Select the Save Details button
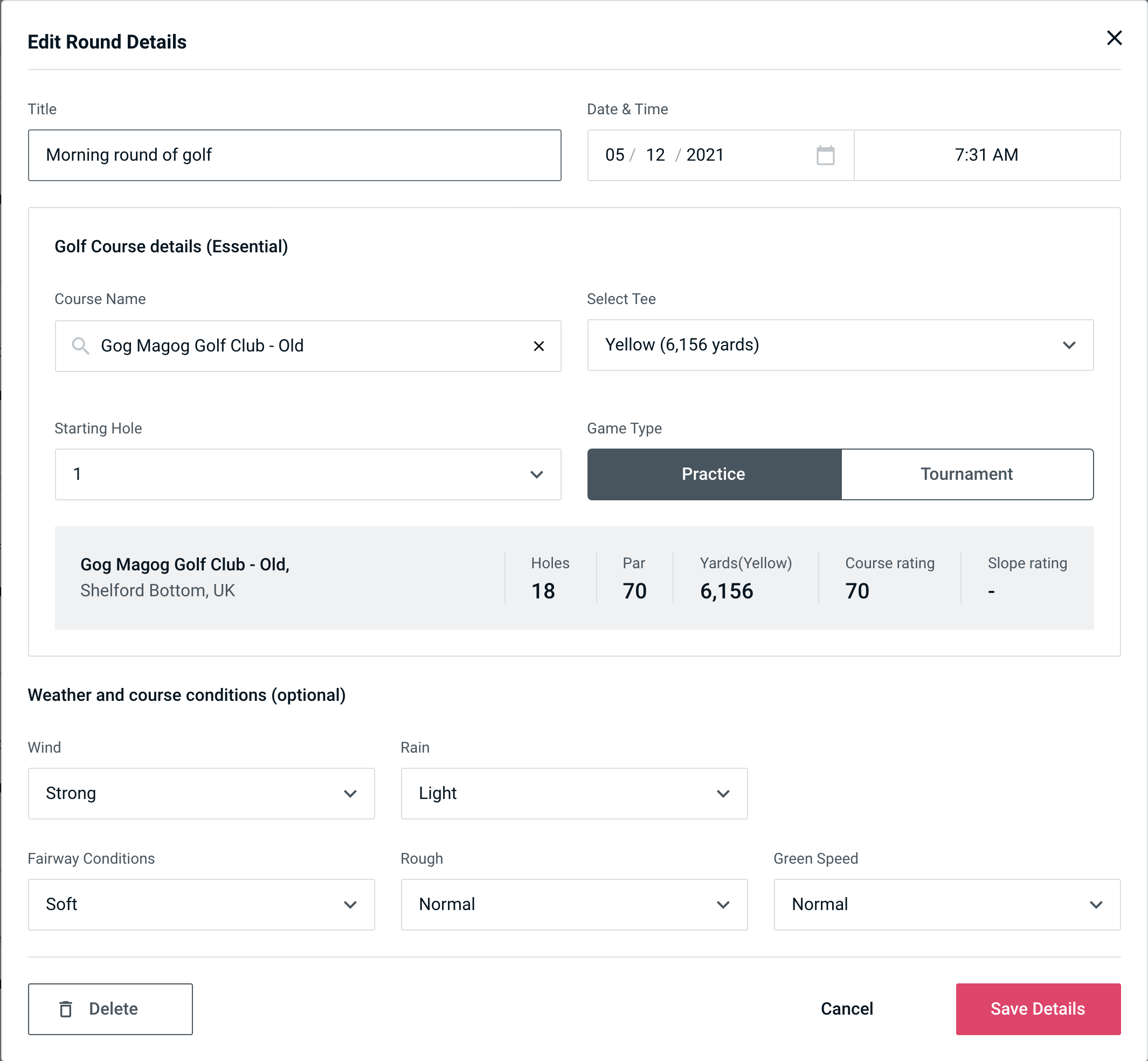Image resolution: width=1148 pixels, height=1061 pixels. point(1037,1009)
